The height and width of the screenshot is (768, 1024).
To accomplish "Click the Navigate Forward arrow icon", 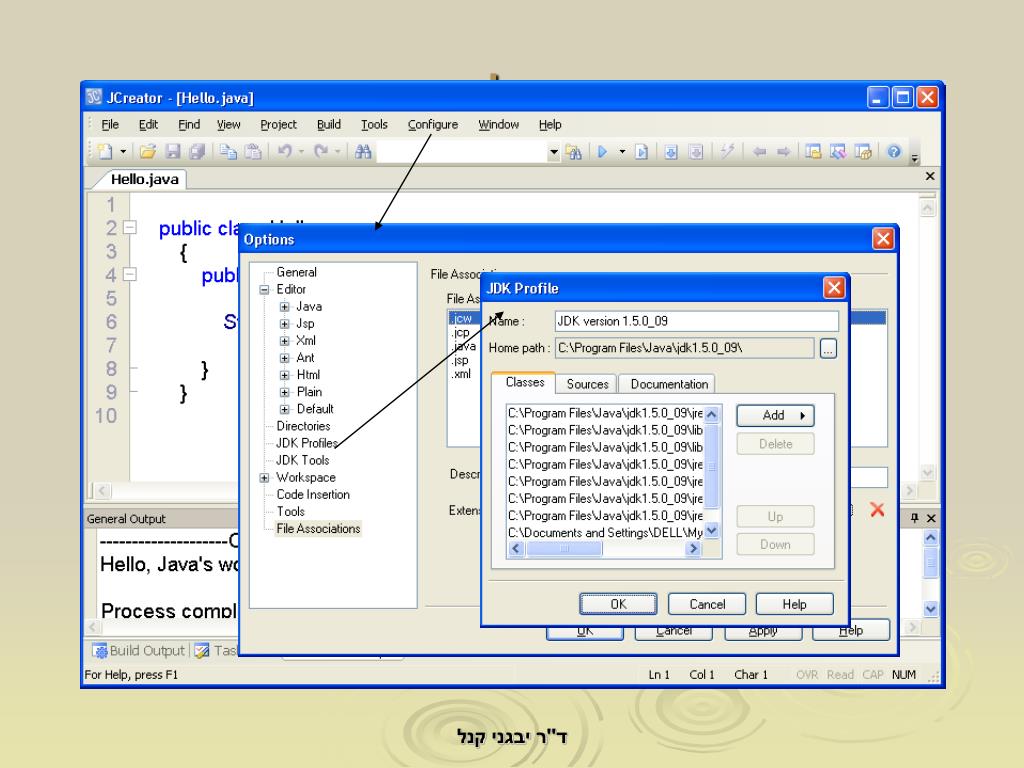I will (x=783, y=152).
